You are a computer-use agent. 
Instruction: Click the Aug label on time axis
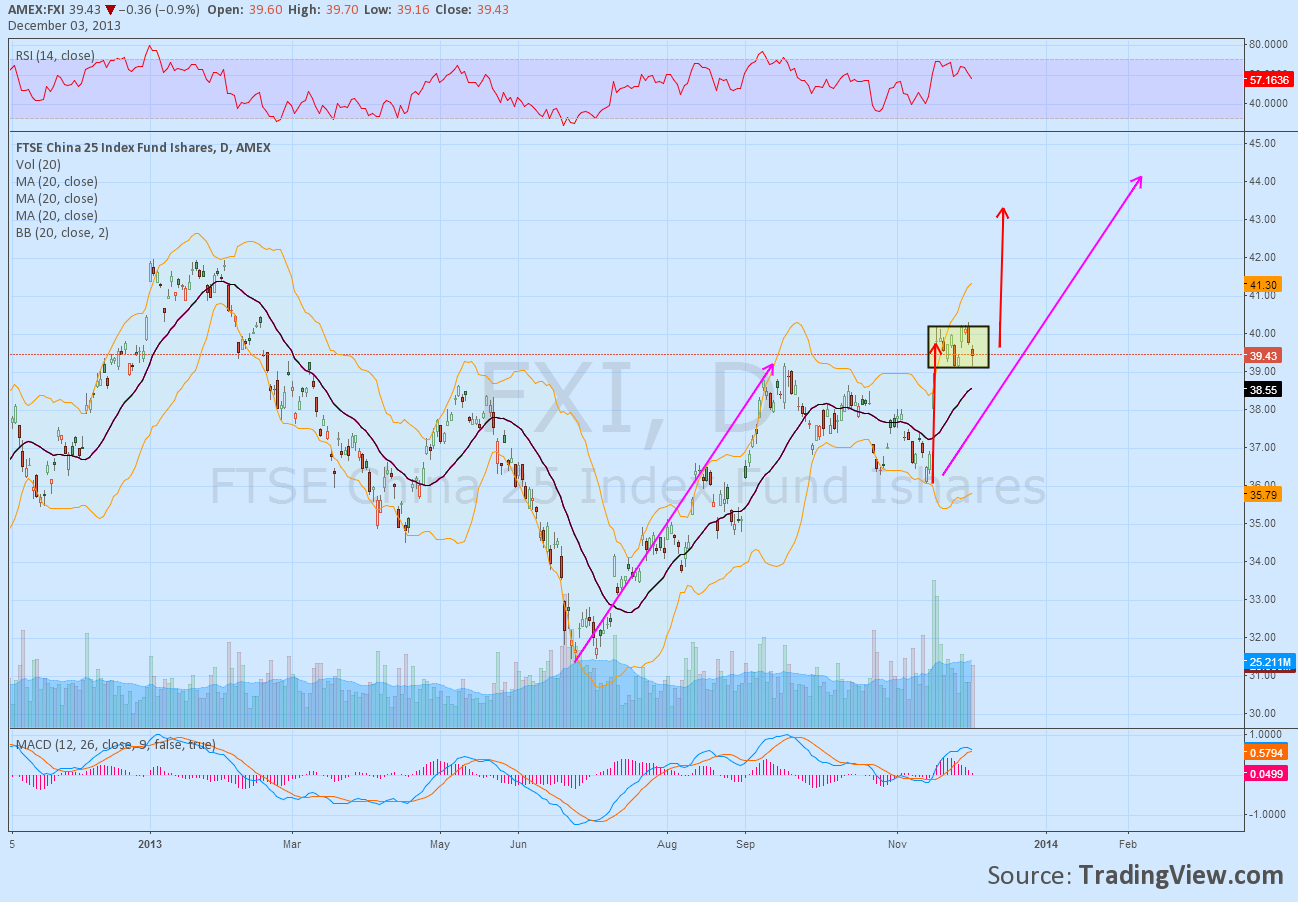(x=668, y=843)
